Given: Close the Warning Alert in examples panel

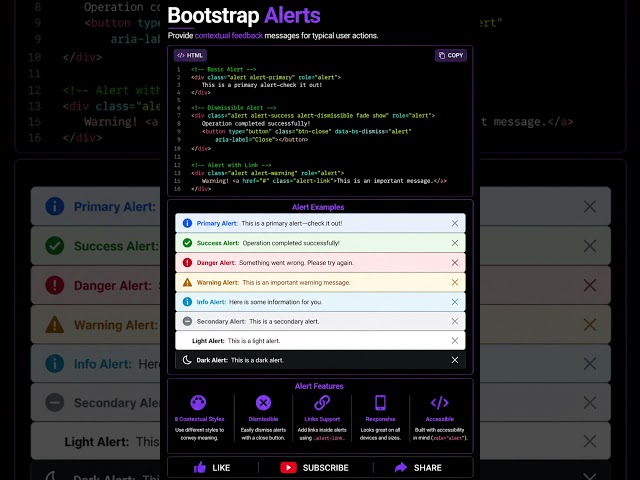Looking at the screenshot, I should click(x=455, y=282).
